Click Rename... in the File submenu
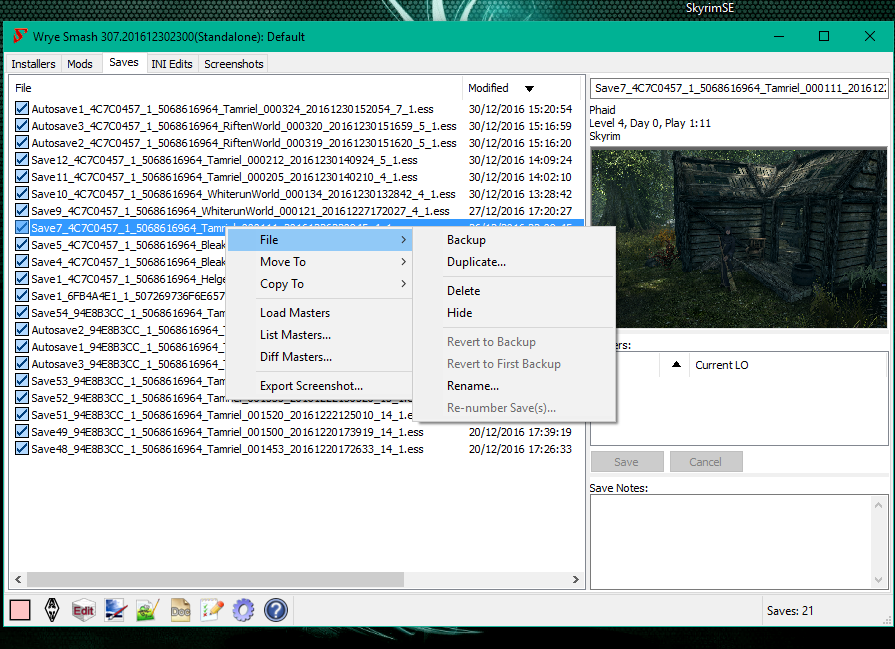 [472, 386]
